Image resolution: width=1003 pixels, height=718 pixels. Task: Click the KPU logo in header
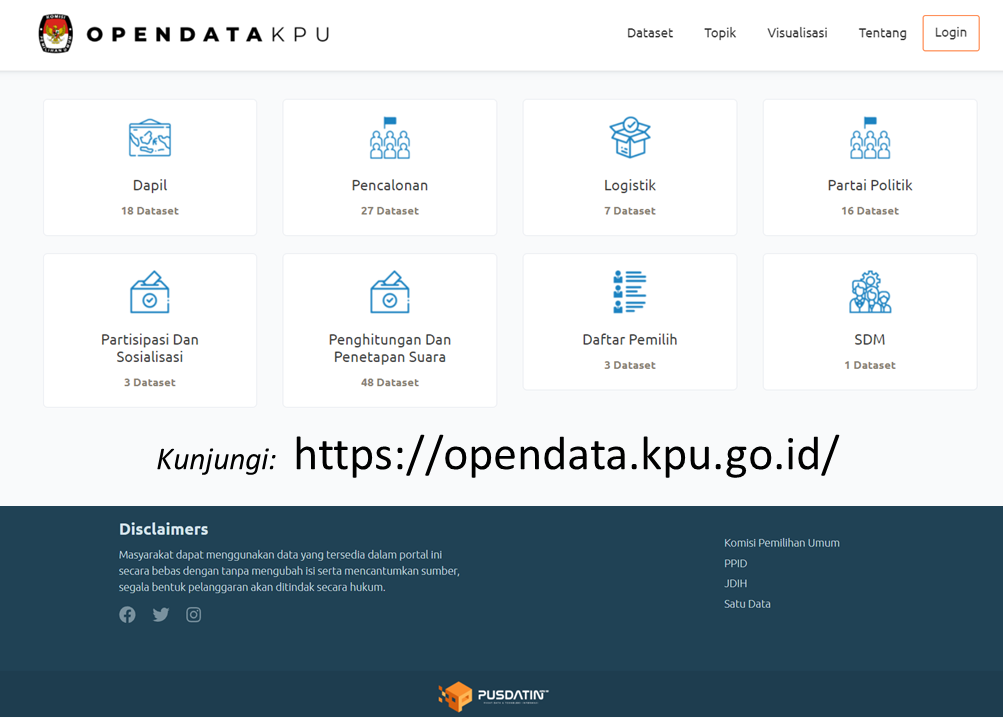[x=56, y=34]
